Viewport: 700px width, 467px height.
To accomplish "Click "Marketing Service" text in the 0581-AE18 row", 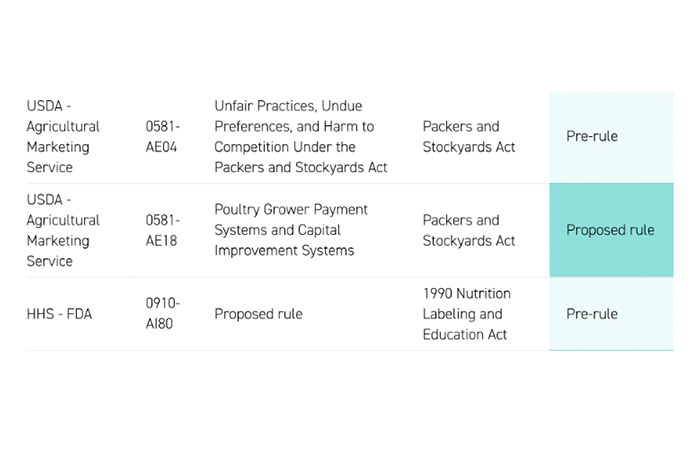I will [57, 251].
